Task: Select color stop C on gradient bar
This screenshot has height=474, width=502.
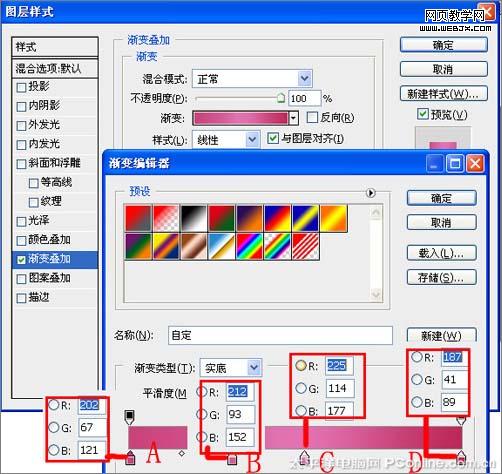Action: 304,457
